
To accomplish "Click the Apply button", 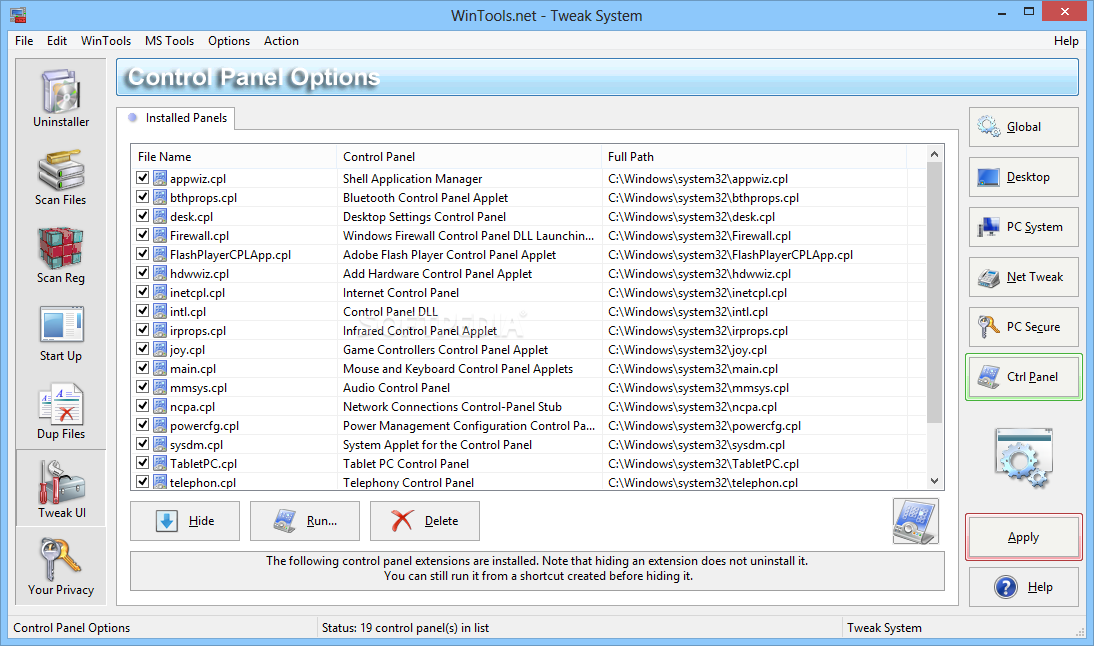I will click(x=1024, y=537).
